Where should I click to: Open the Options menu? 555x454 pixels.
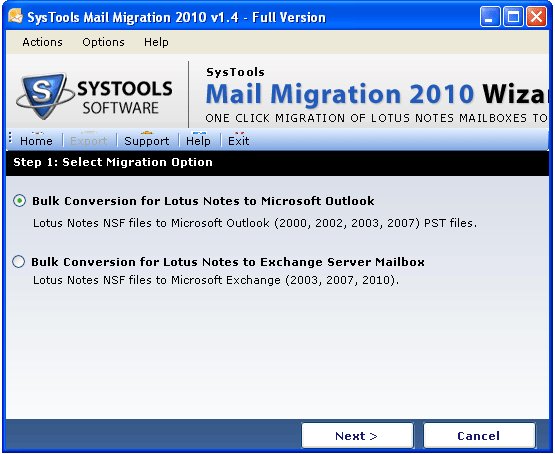click(x=103, y=42)
